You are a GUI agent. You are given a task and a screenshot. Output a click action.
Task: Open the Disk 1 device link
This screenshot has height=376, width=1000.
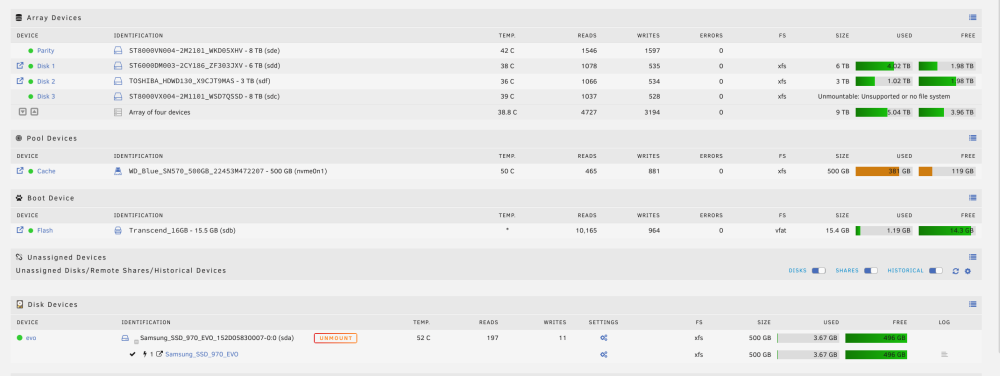pos(46,66)
